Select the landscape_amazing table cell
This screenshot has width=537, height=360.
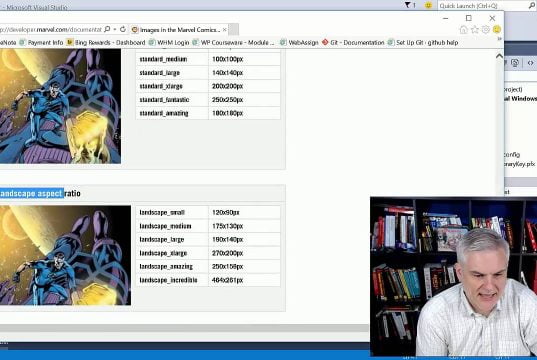coord(172,266)
